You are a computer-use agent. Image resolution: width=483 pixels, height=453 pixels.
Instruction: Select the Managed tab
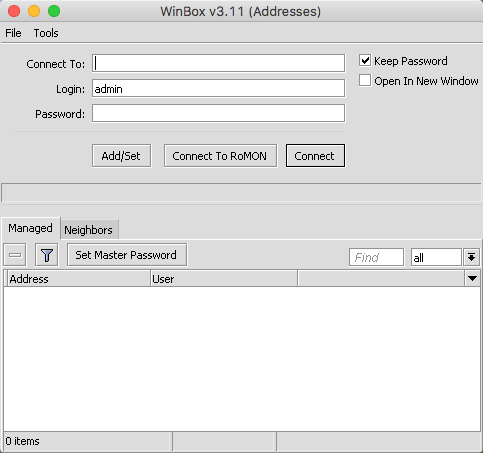pos(30,228)
